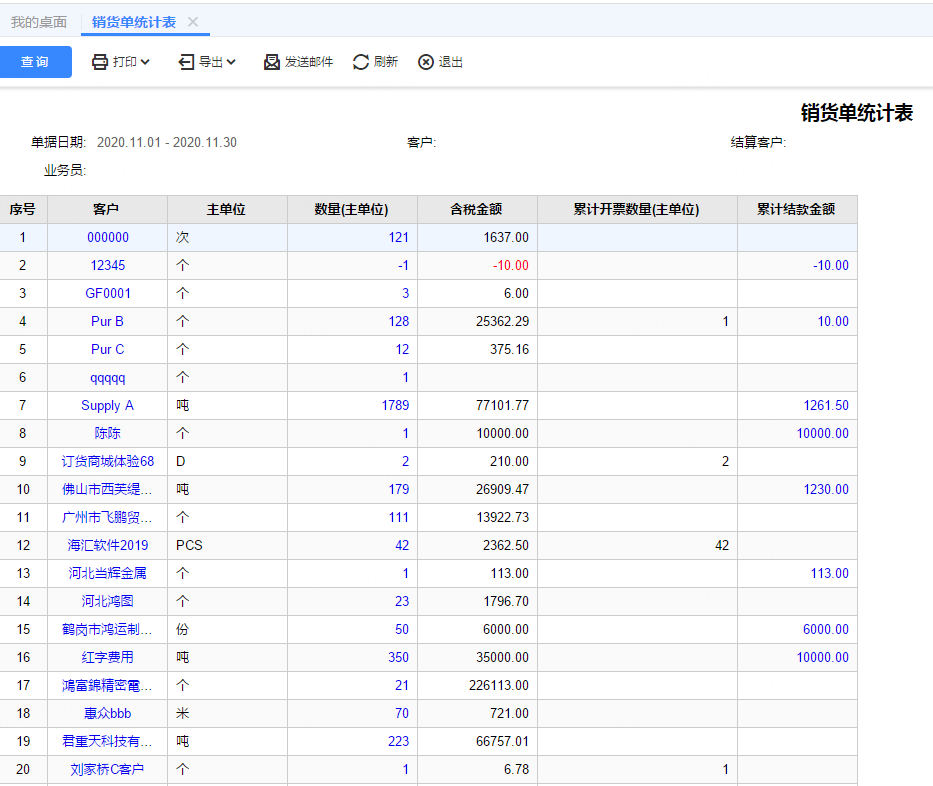Open customer link 订货商城体验68
This screenshot has height=786, width=933.
108,461
